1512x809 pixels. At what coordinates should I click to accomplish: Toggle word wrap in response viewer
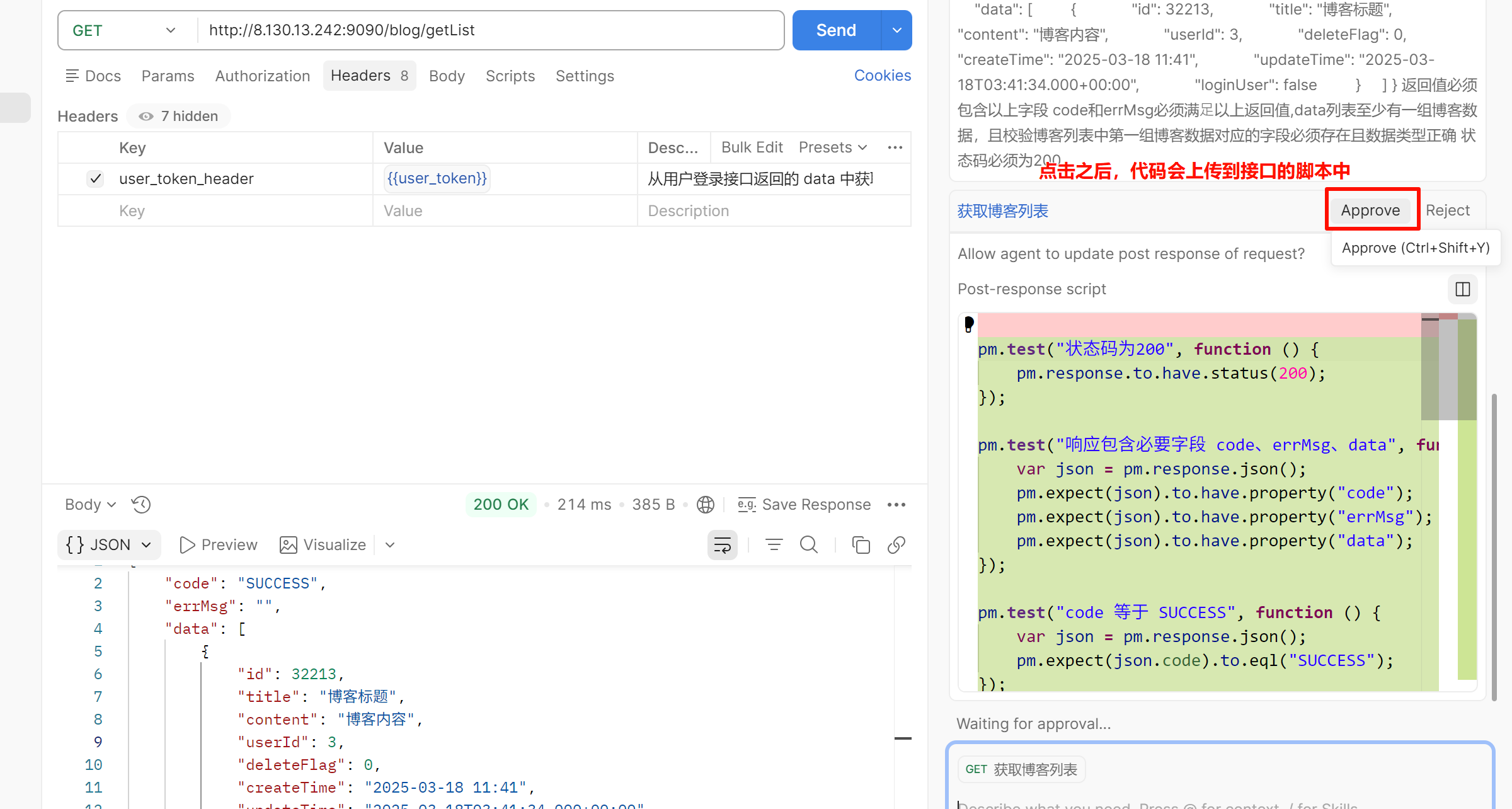[x=722, y=545]
